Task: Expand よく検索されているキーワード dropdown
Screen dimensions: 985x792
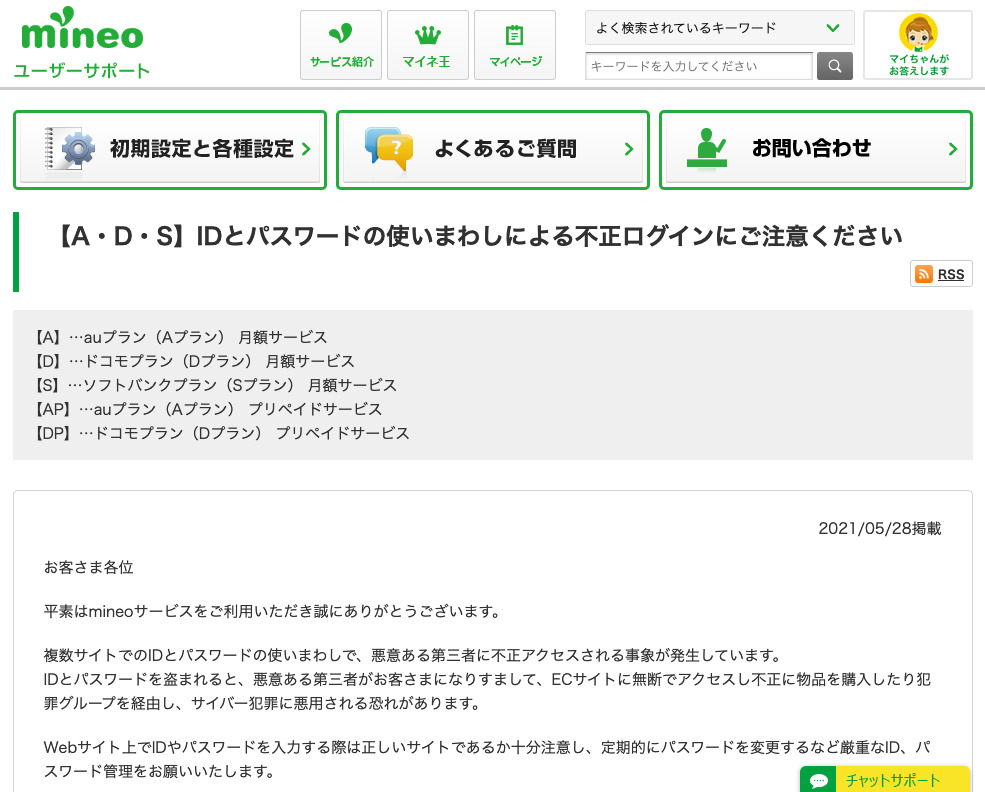Action: pyautogui.click(x=719, y=28)
